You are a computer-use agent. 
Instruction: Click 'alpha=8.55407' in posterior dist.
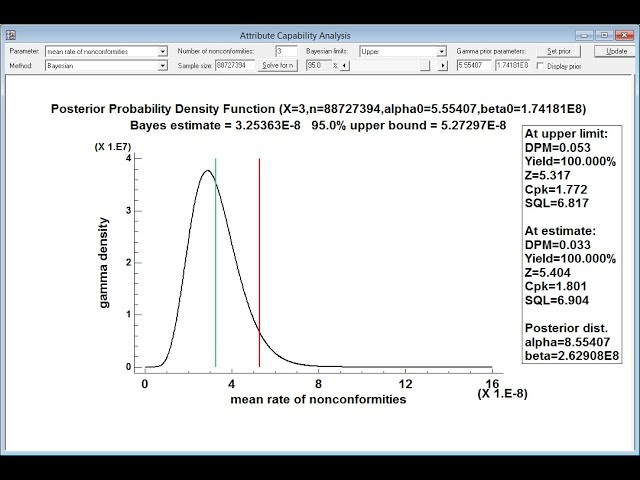[567, 342]
